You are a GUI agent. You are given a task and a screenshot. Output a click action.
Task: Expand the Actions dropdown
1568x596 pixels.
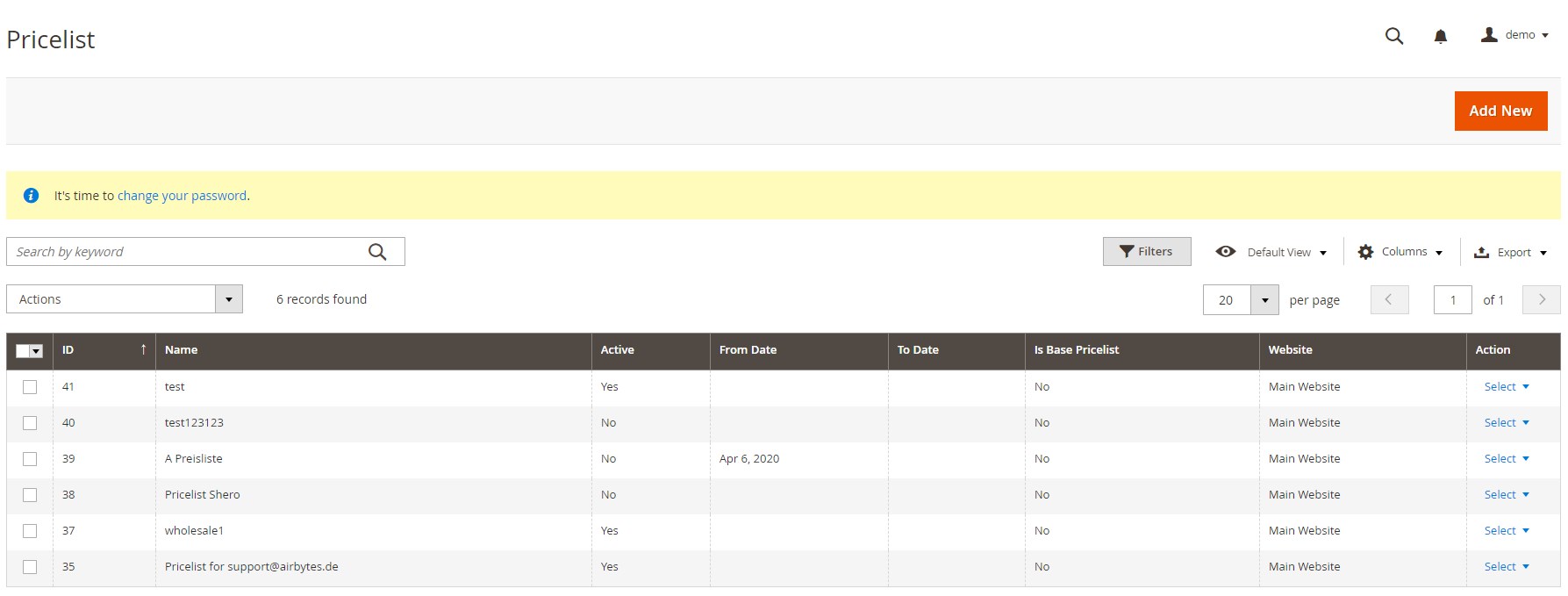click(x=228, y=299)
